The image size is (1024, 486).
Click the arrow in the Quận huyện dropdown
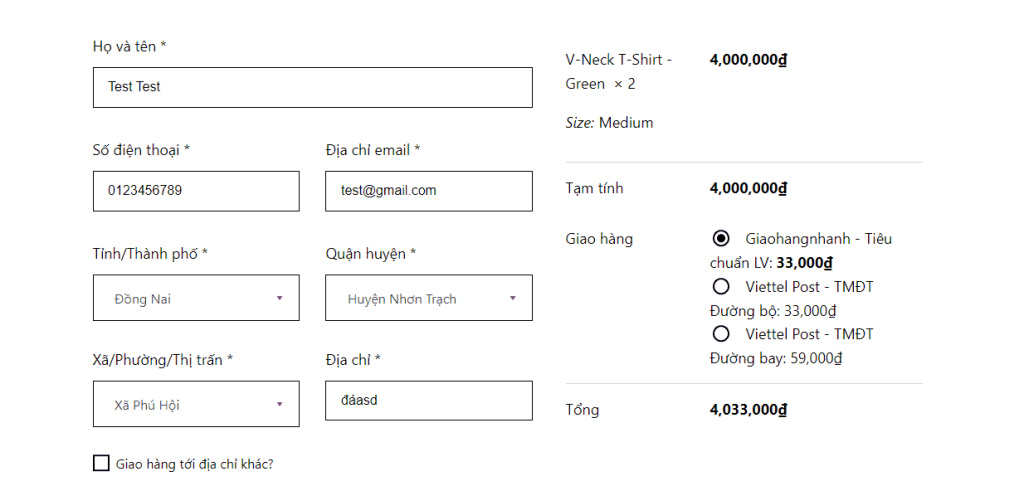pos(512,298)
